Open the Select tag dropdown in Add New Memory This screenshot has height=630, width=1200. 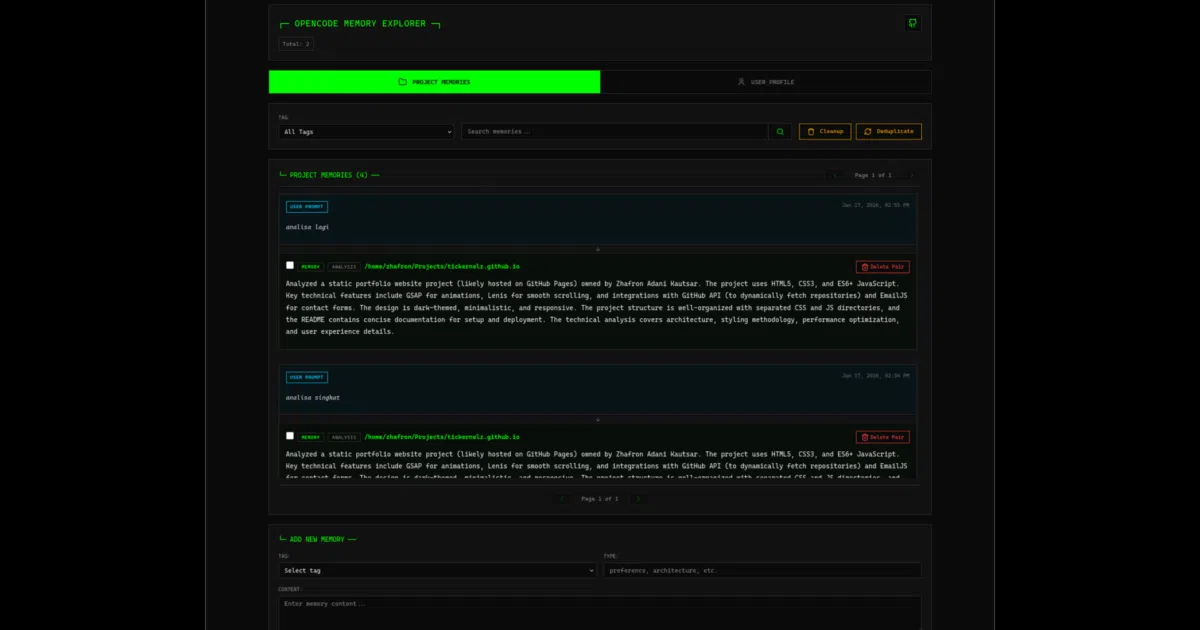pos(437,570)
